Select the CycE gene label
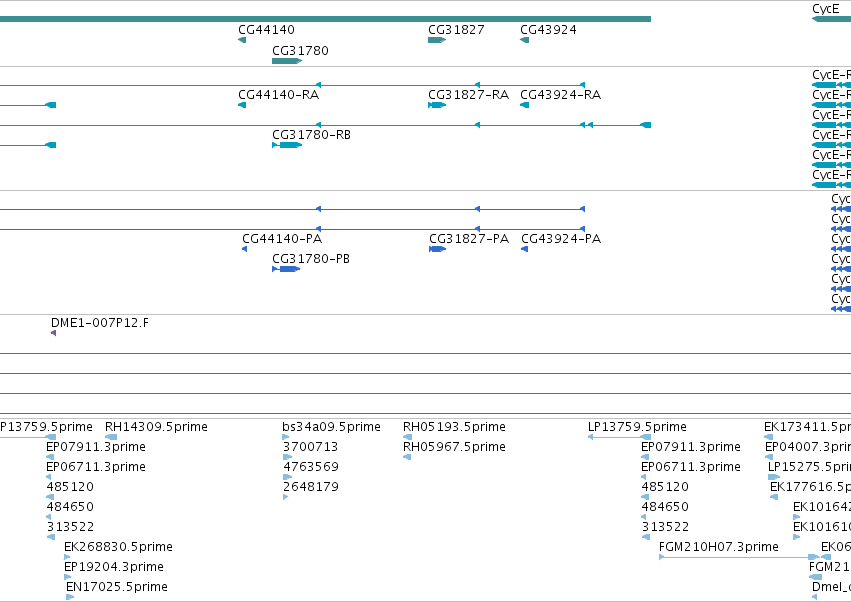This screenshot has width=851, height=602. tap(825, 9)
